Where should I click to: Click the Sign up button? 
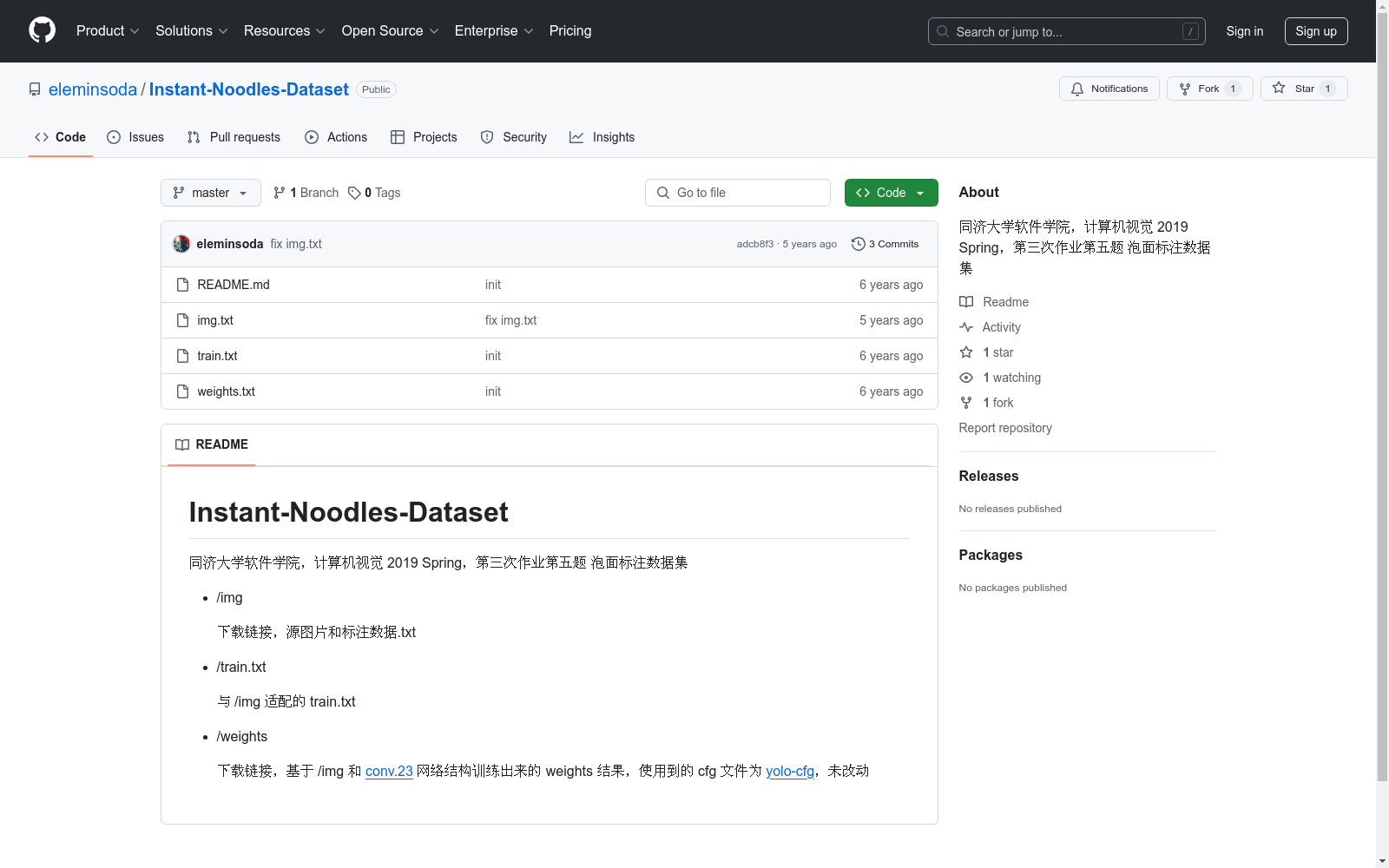tap(1316, 31)
